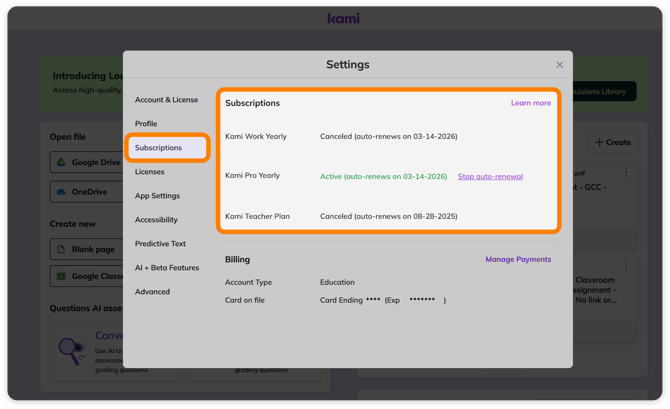Image resolution: width=670 pixels, height=409 pixels.
Task: Open Predictive Text settings section
Action: [x=160, y=243]
